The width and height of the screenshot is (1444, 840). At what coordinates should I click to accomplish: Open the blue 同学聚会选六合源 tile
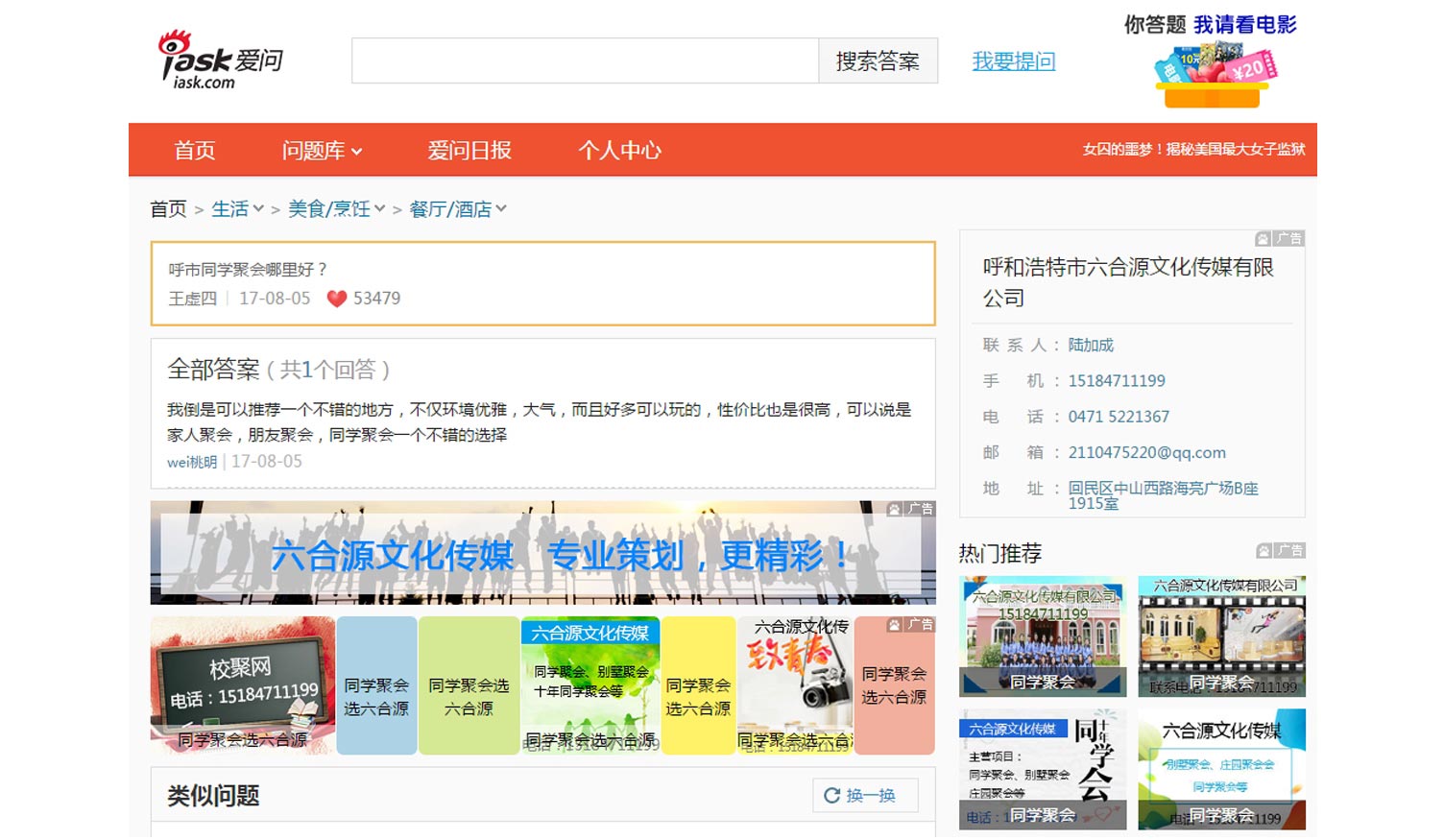376,685
